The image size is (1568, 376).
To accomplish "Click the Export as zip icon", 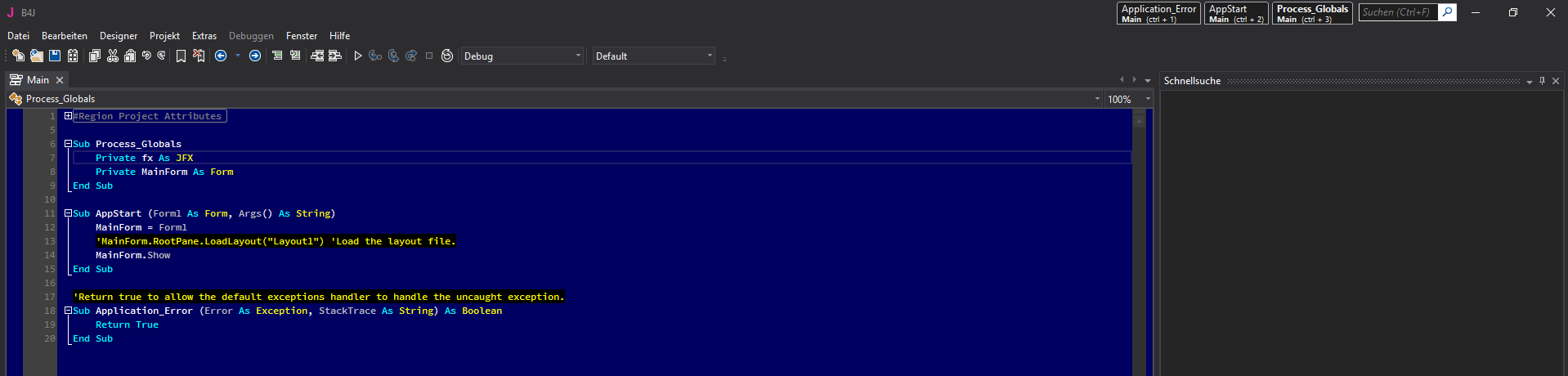I will 73,56.
